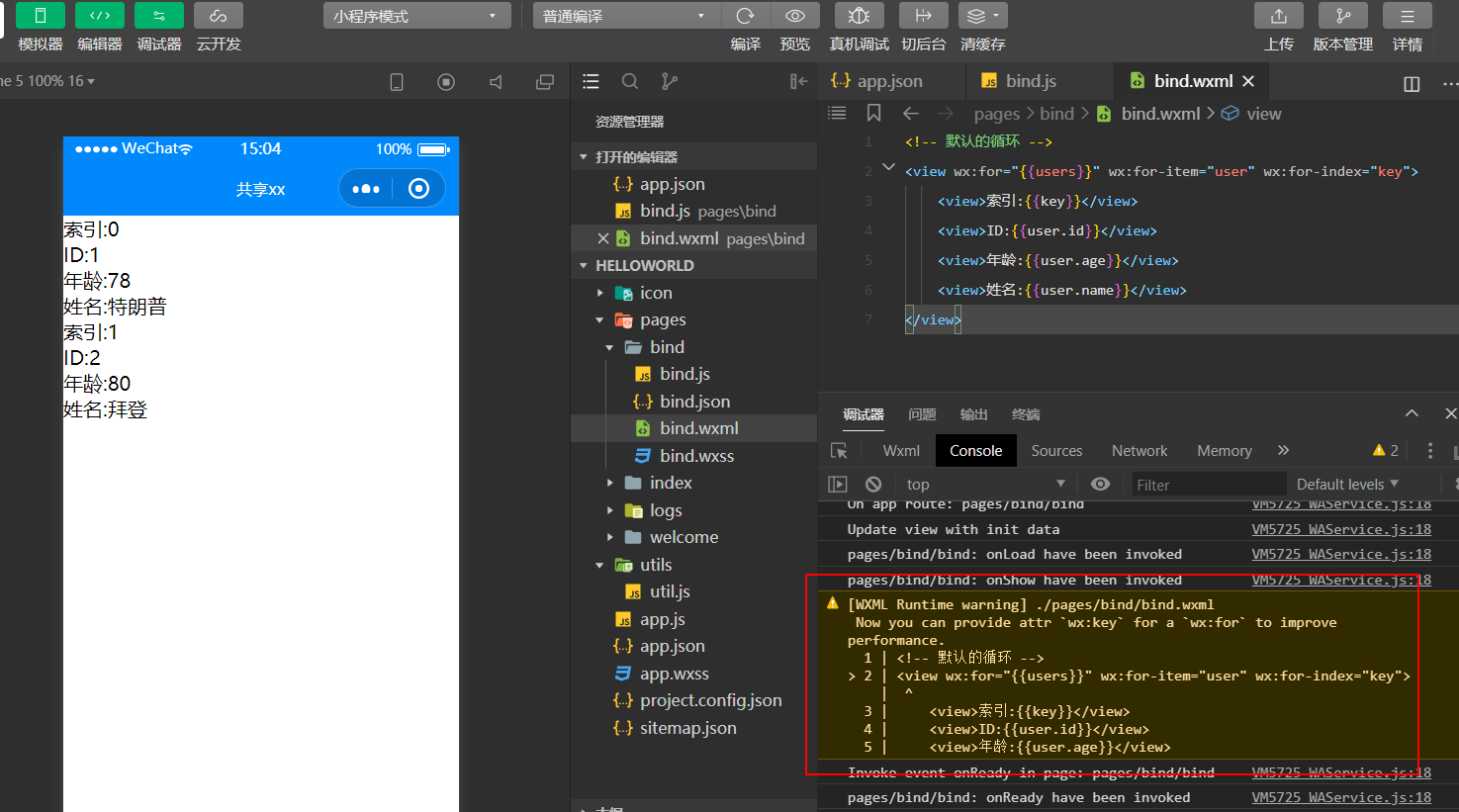The image size is (1459, 812).
Task: Toggle the Editor panel button
Action: point(100,16)
